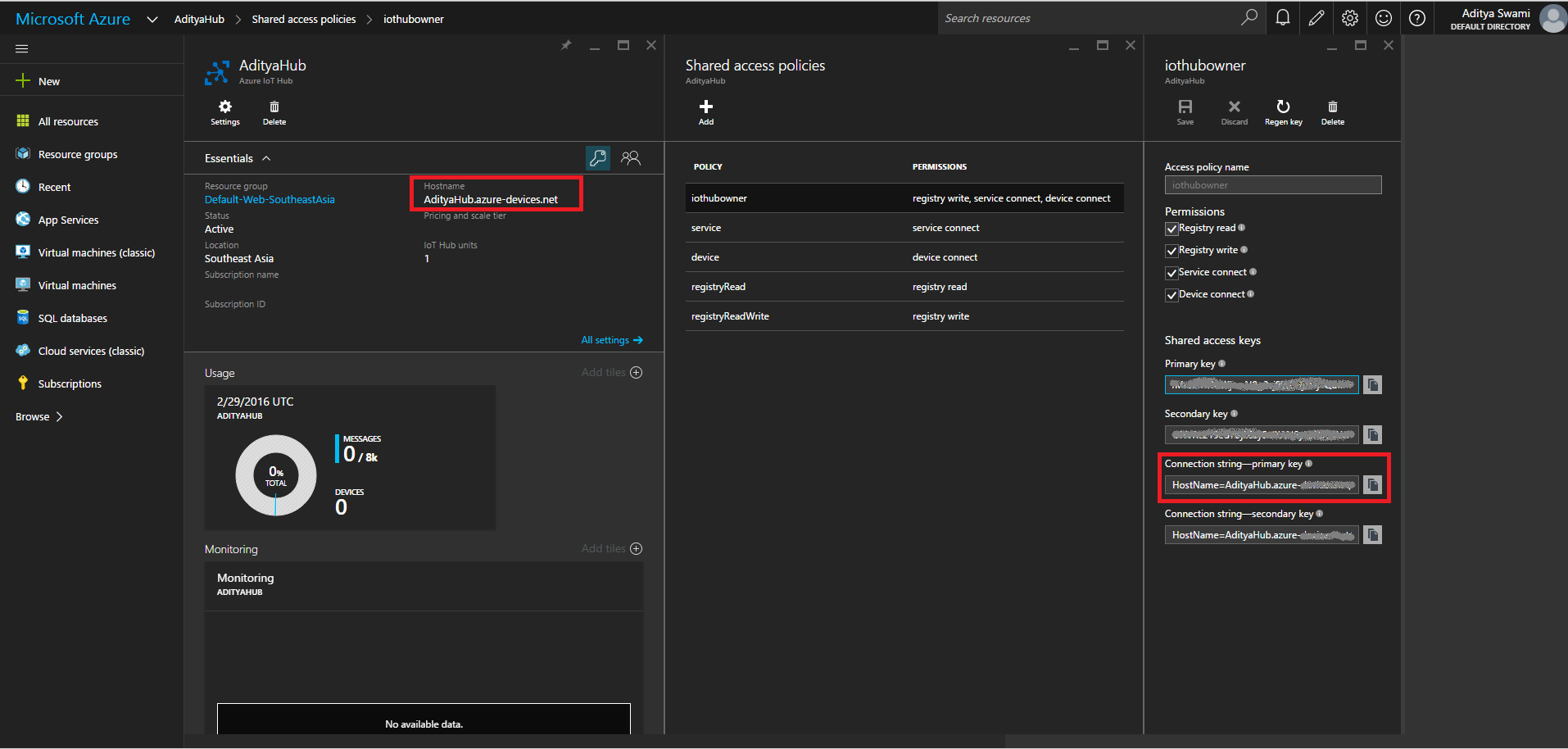1568x749 pixels.
Task: Select the registryReadWrite policy row
Action: coord(904,316)
